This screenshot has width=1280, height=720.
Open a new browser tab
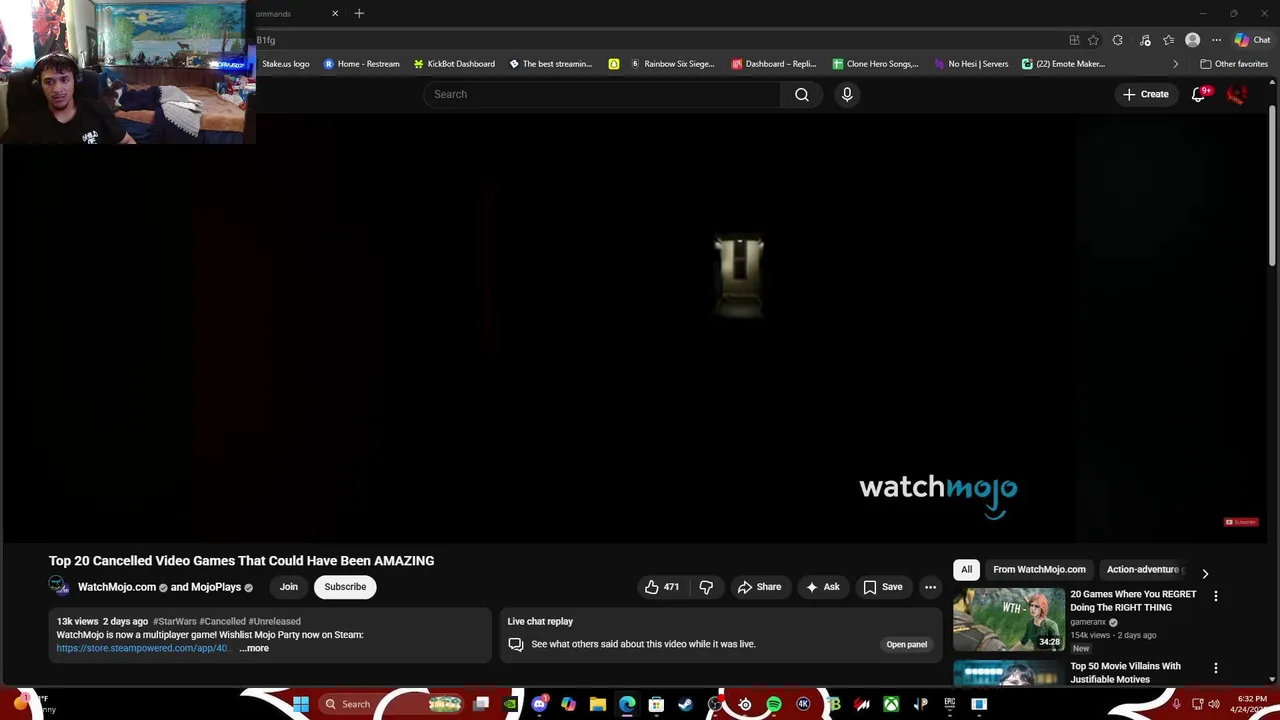359,13
